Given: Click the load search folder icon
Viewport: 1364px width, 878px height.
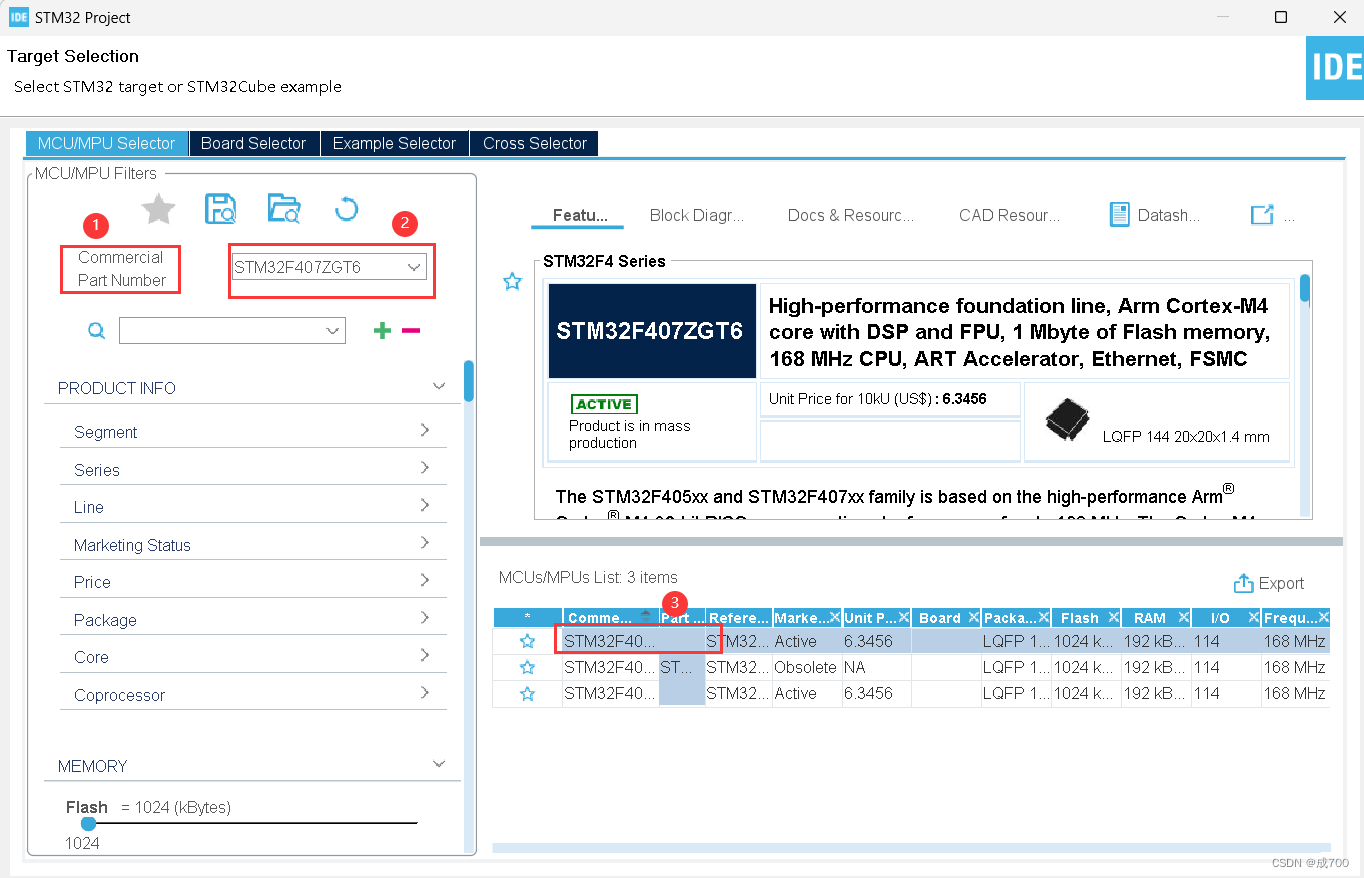Looking at the screenshot, I should [x=284, y=208].
